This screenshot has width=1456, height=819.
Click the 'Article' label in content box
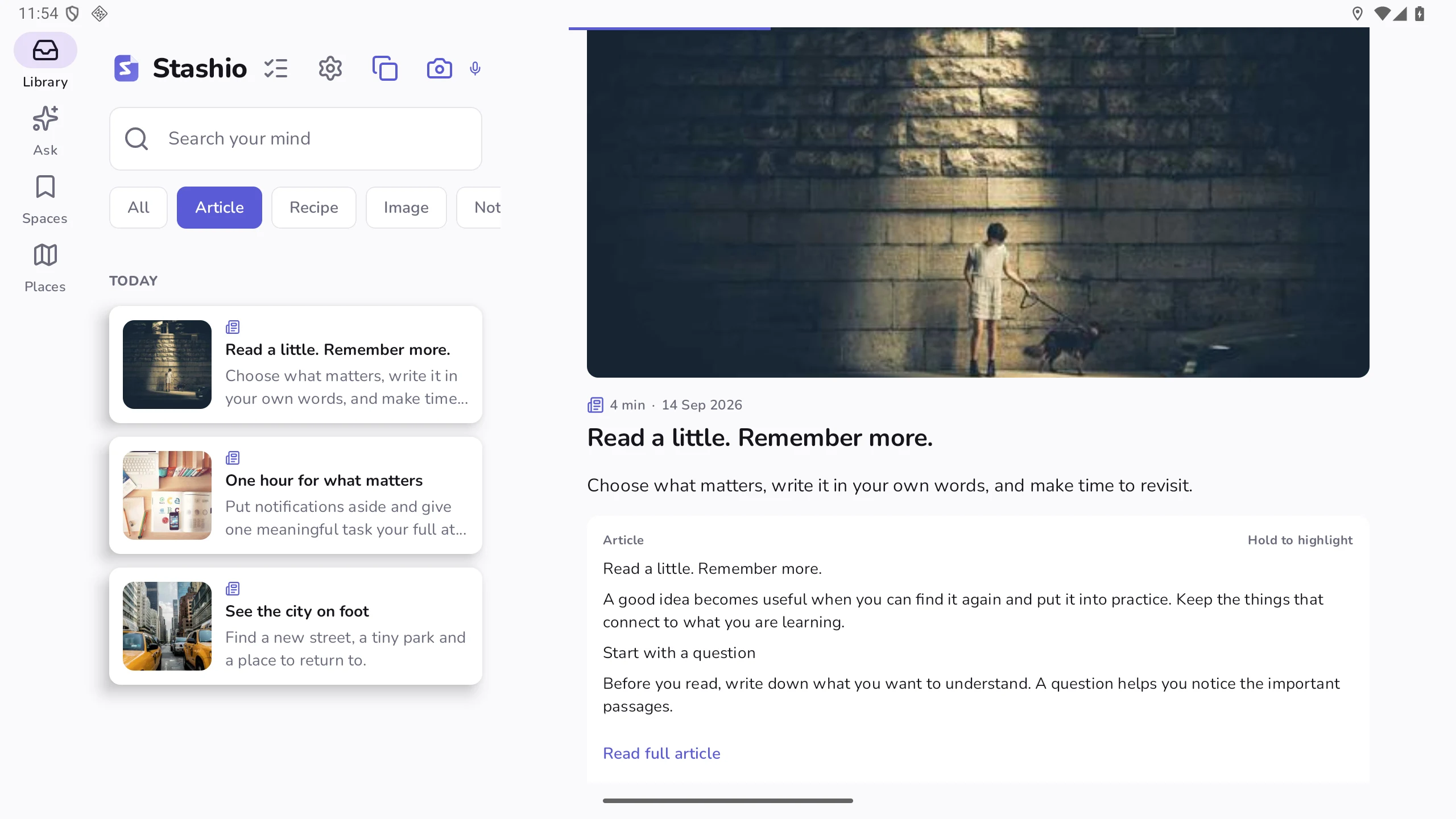click(623, 540)
